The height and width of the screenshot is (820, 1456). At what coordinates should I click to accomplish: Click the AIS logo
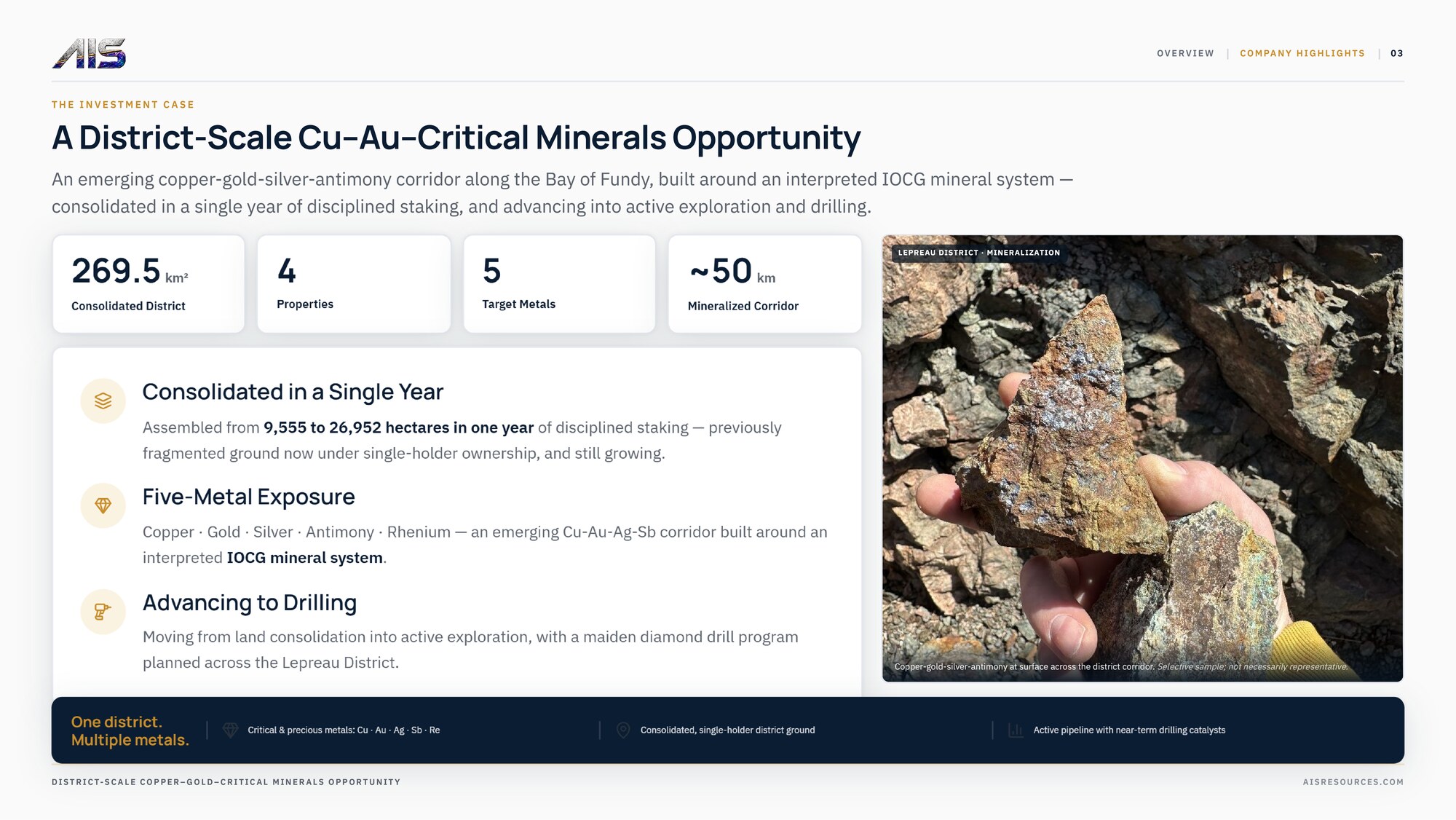89,53
